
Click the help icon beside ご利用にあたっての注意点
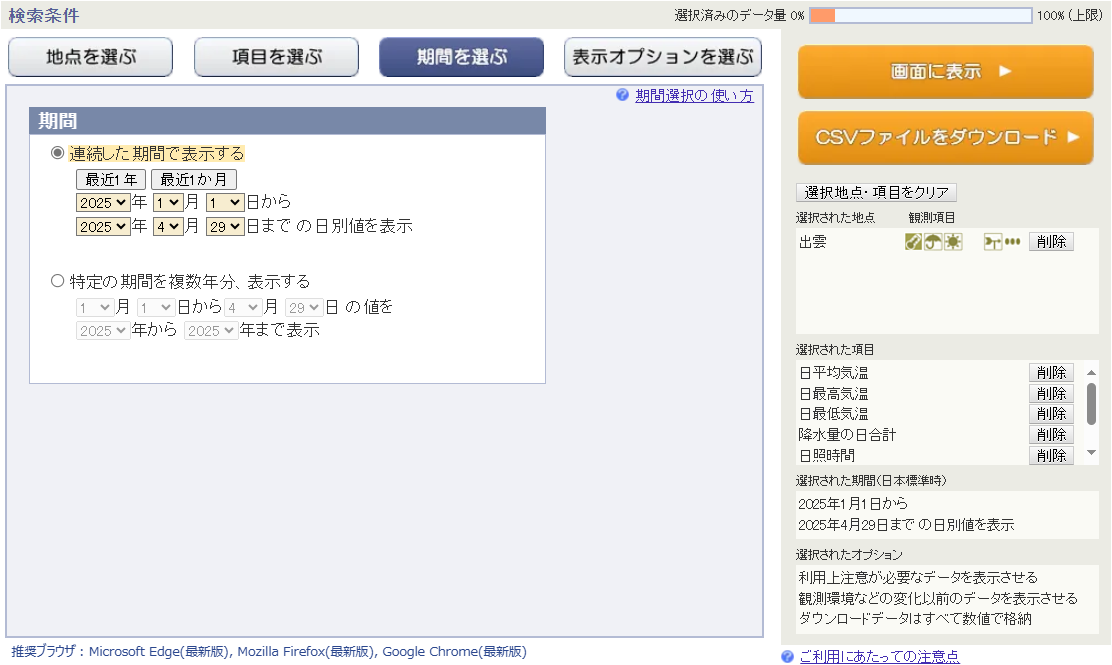coord(787,656)
